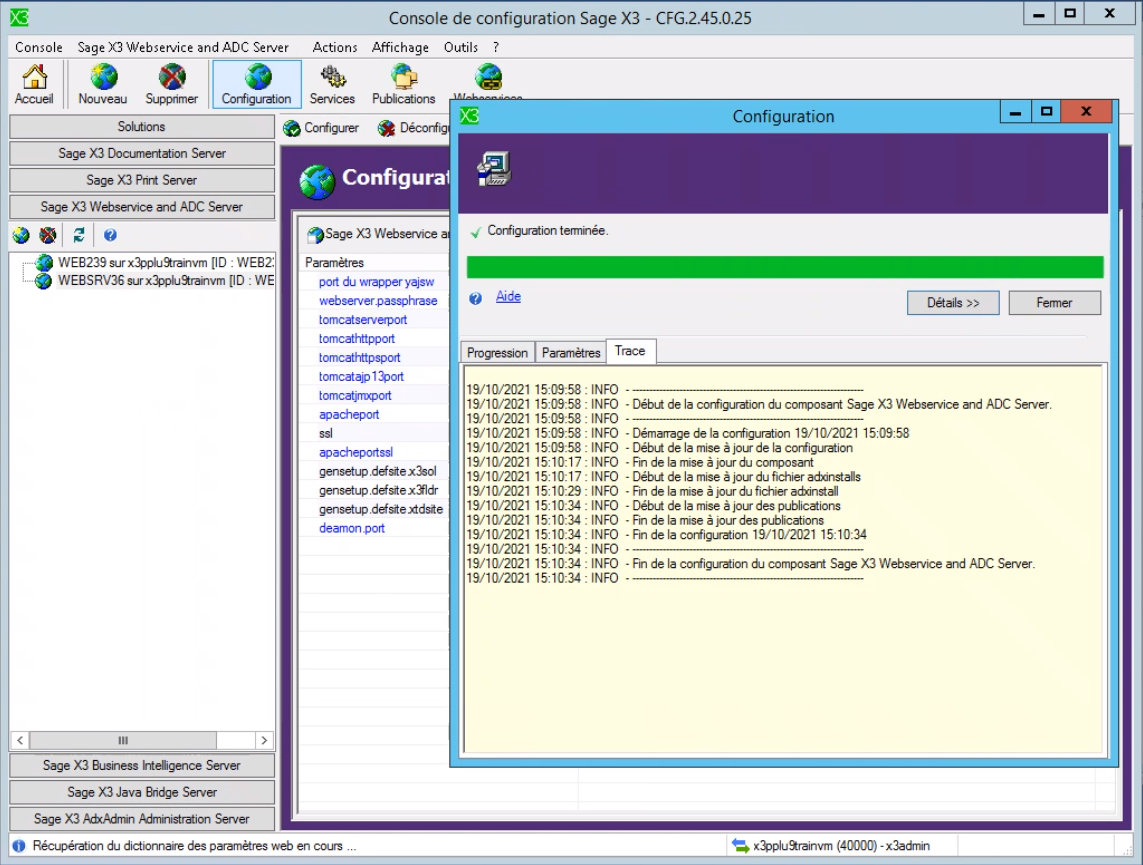
Task: Click the Fermer button
Action: (x=1054, y=303)
